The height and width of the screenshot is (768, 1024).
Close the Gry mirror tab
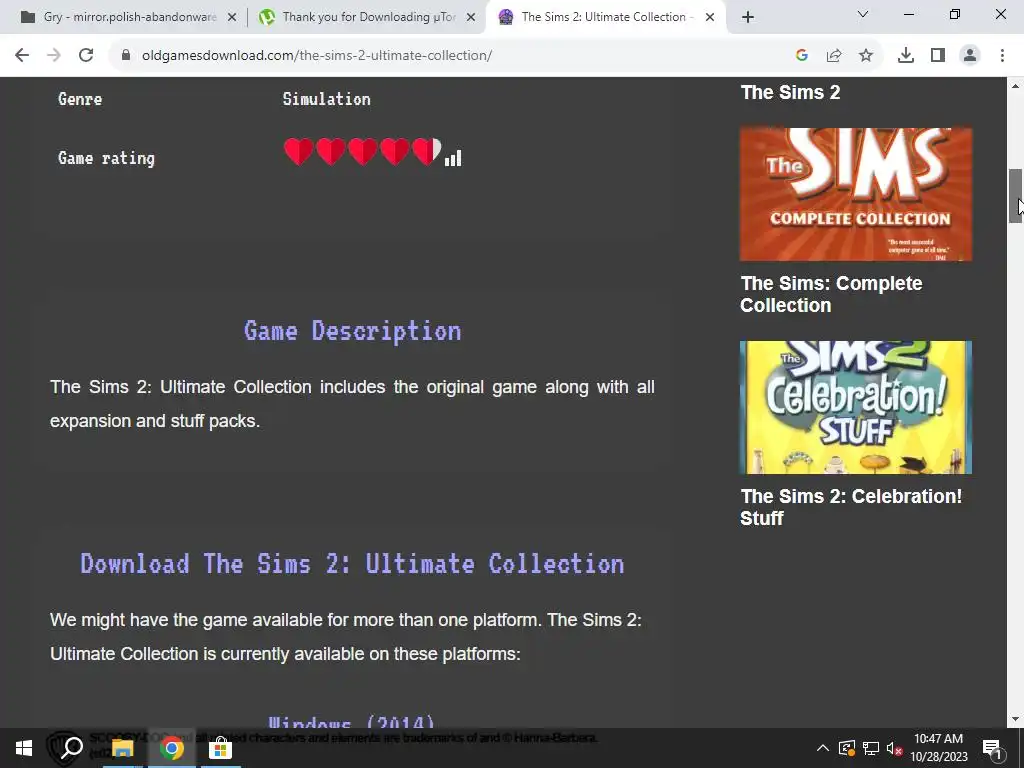(232, 18)
